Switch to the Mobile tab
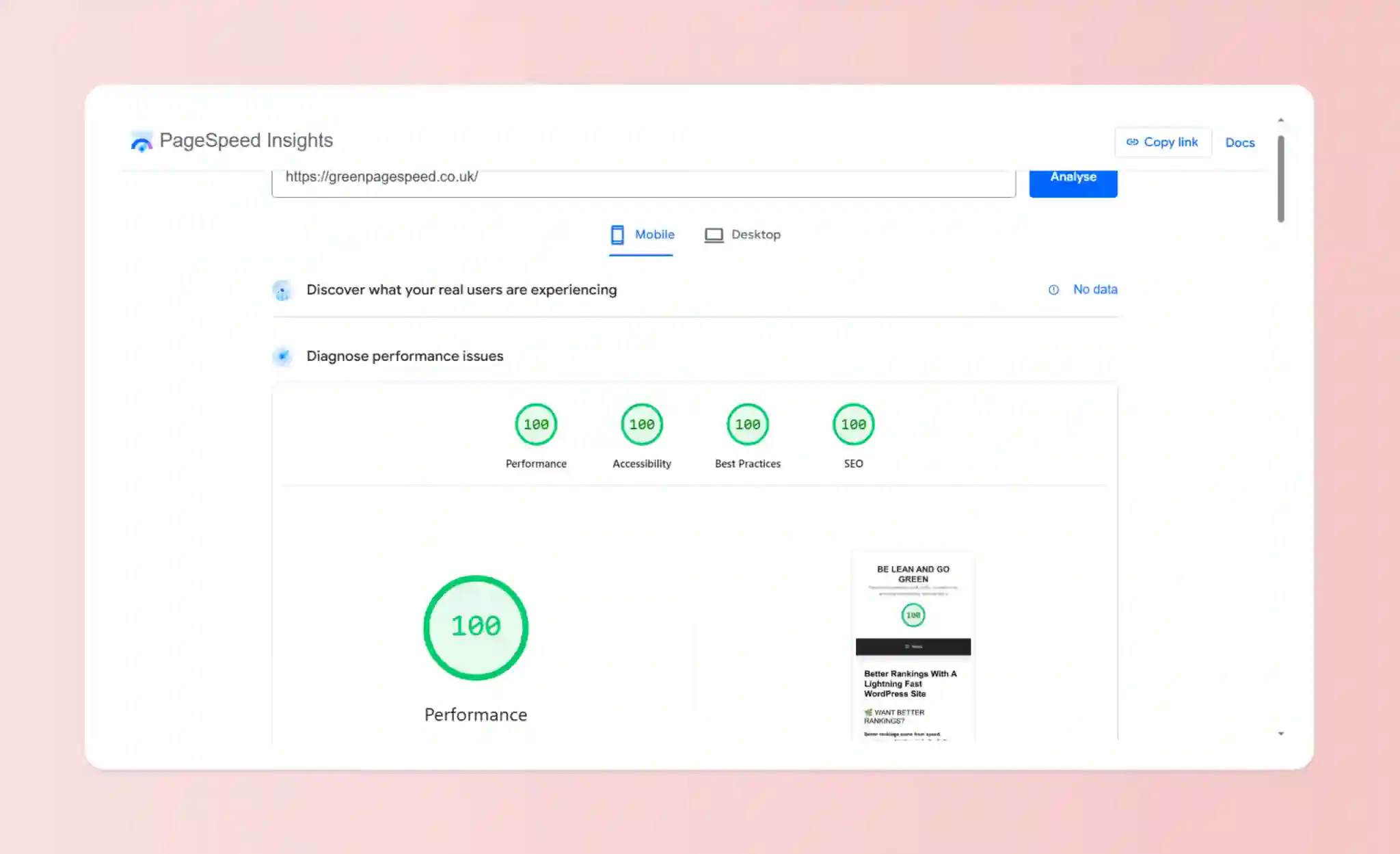The width and height of the screenshot is (1400, 854). point(642,235)
